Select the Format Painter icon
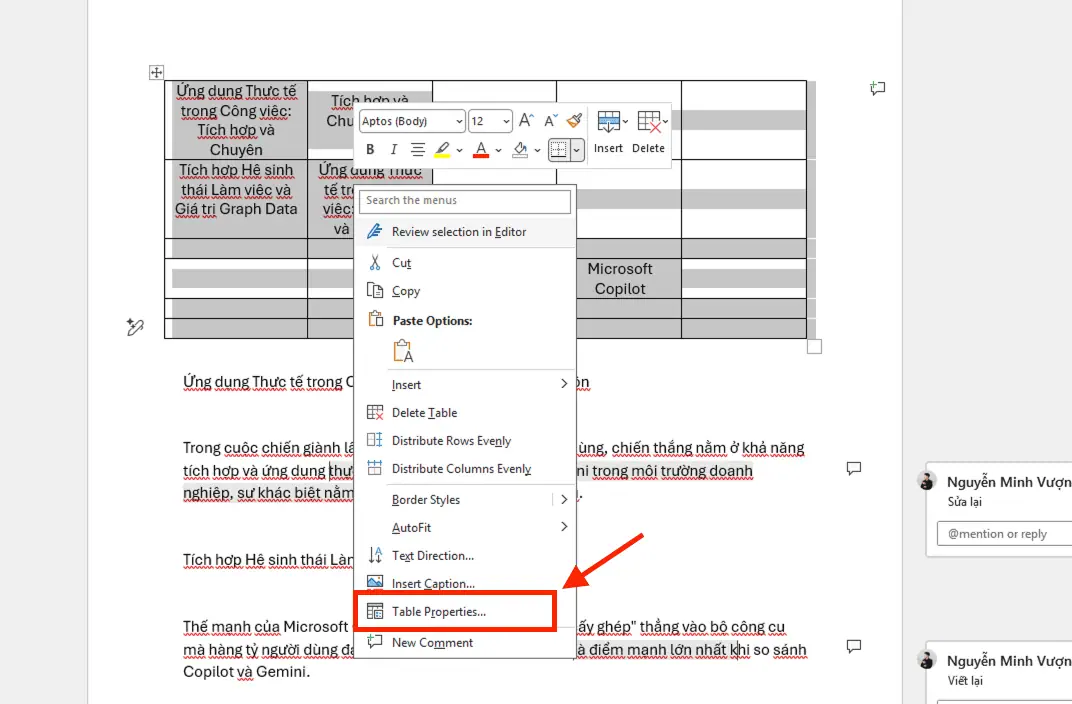This screenshot has height=704, width=1072. coord(574,120)
